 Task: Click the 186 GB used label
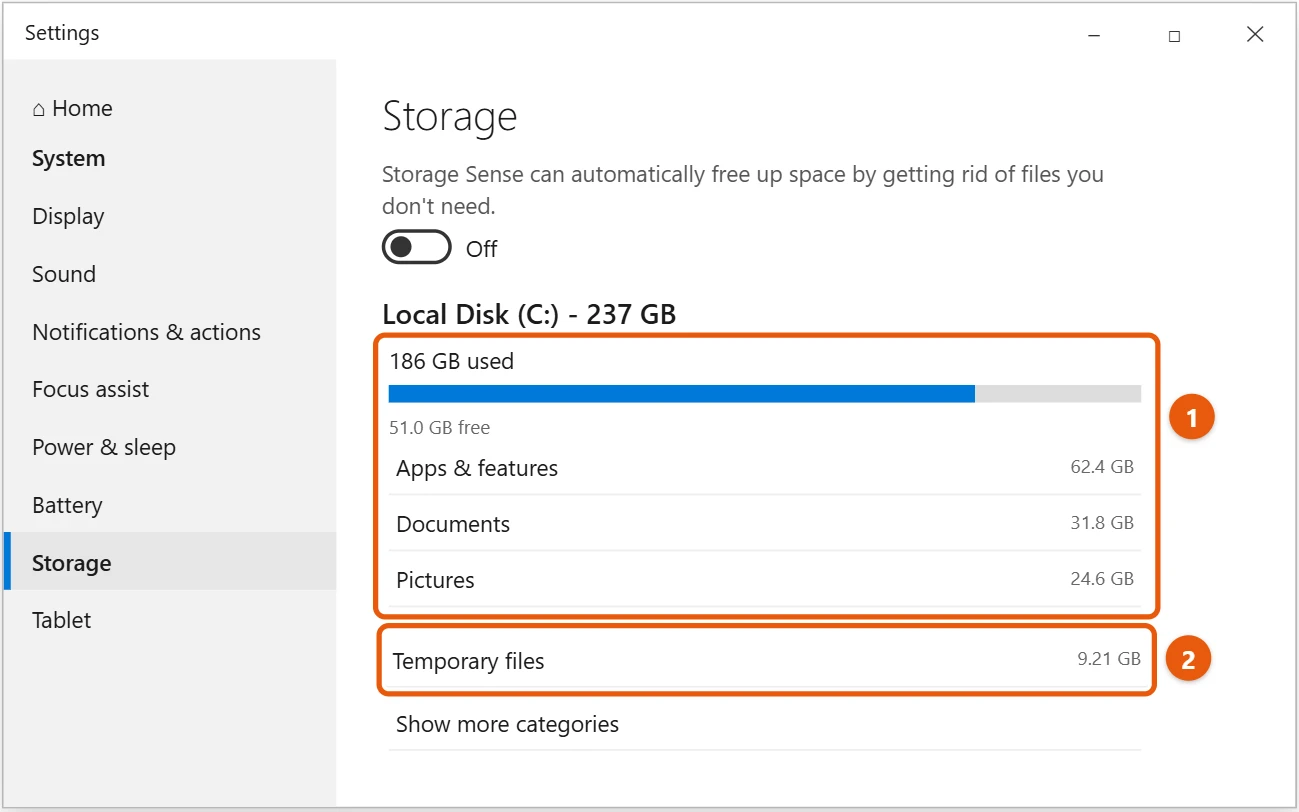pyautogui.click(x=452, y=361)
